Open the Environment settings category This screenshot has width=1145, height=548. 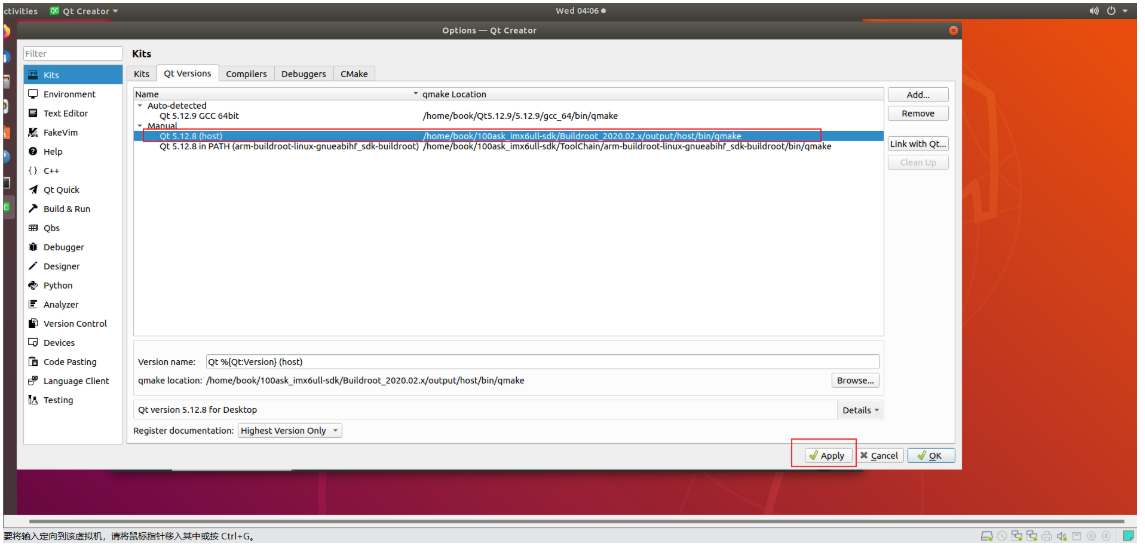coord(73,94)
